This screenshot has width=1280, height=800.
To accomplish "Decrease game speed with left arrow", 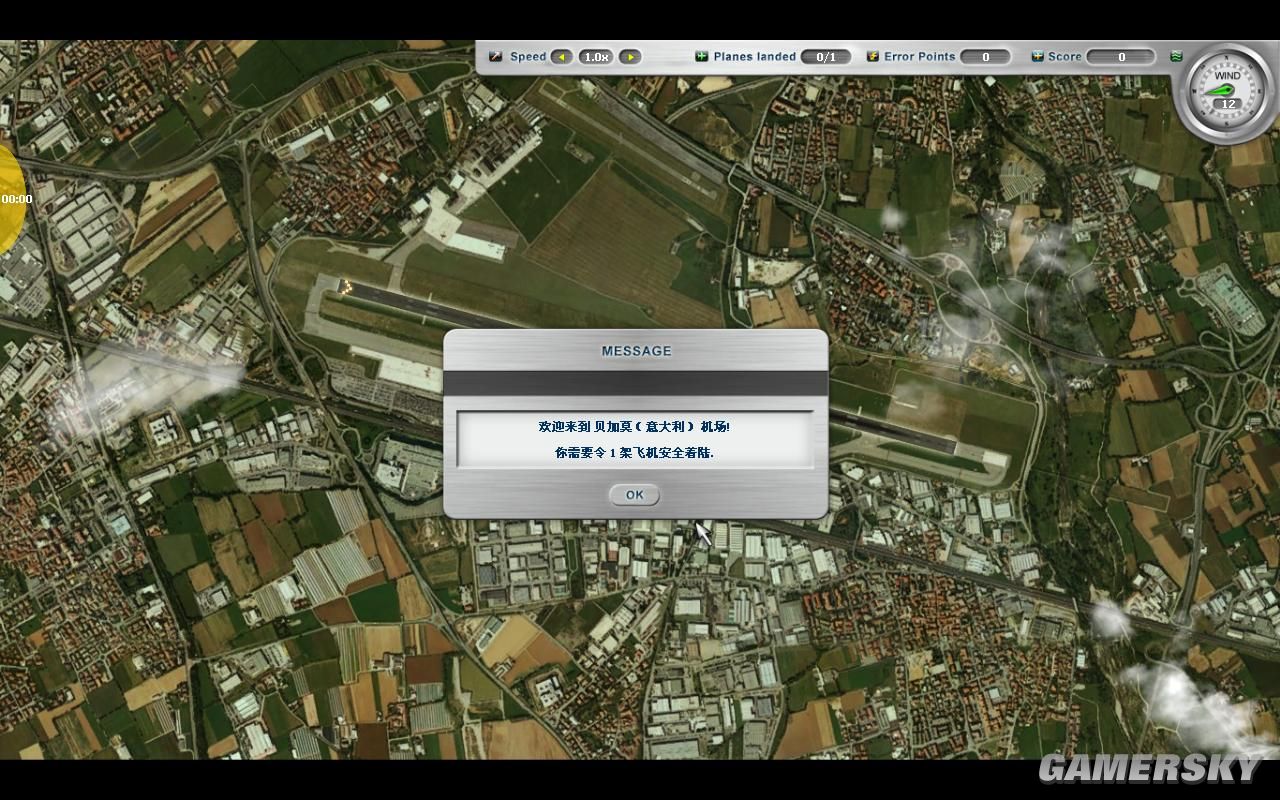I will [562, 57].
